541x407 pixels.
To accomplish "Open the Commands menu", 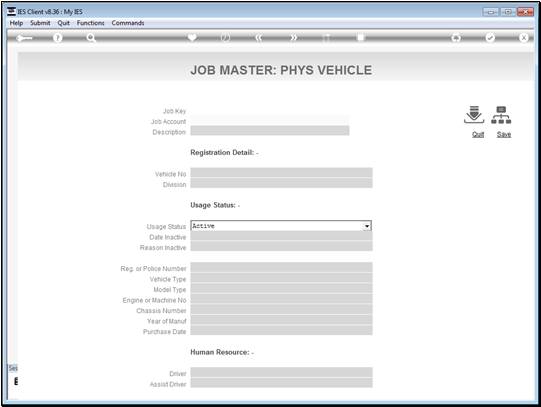I will (128, 23).
